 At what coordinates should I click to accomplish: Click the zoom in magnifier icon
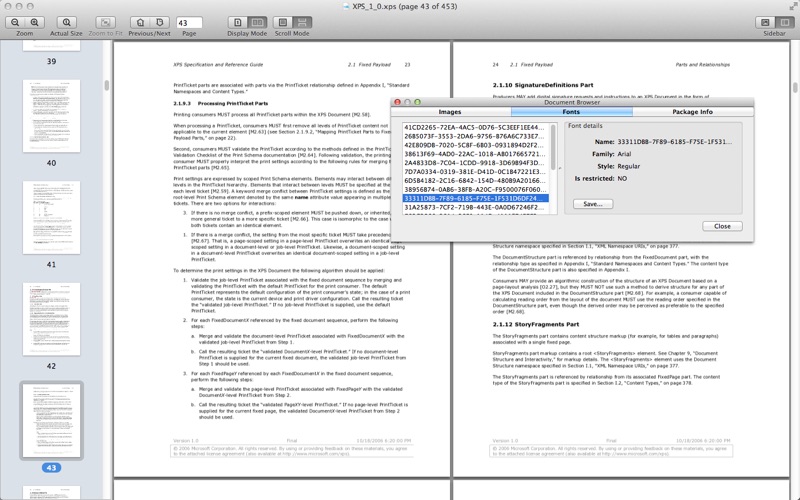(x=35, y=22)
